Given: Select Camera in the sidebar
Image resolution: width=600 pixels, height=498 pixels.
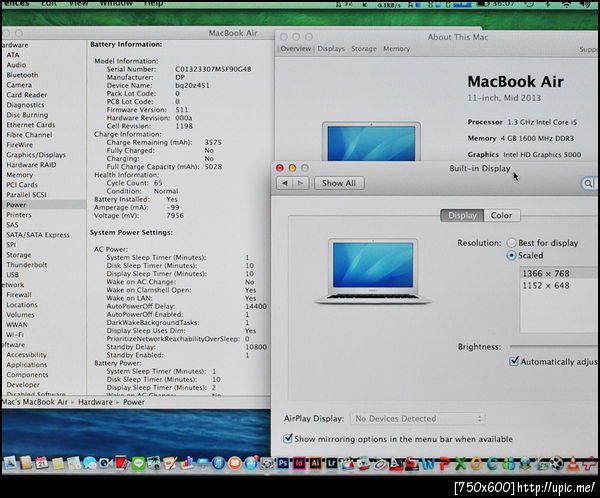Looking at the screenshot, I should point(19,85).
